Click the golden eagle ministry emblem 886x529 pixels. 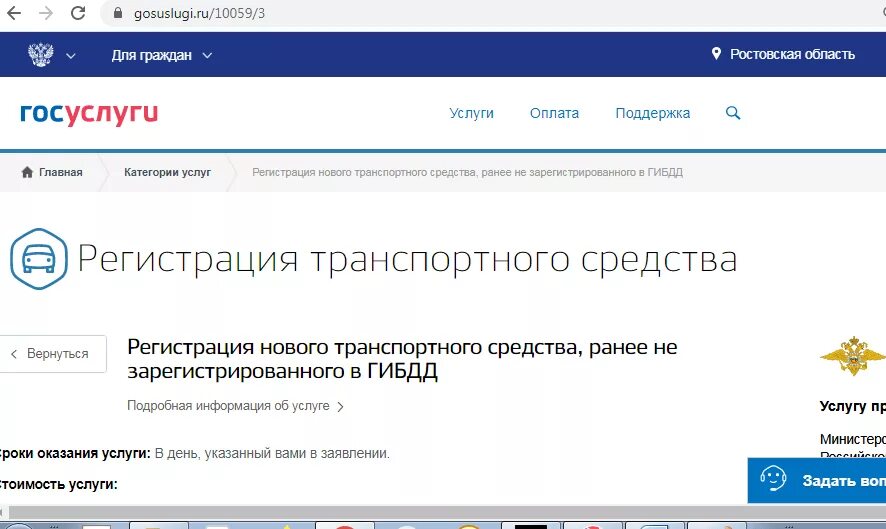852,356
